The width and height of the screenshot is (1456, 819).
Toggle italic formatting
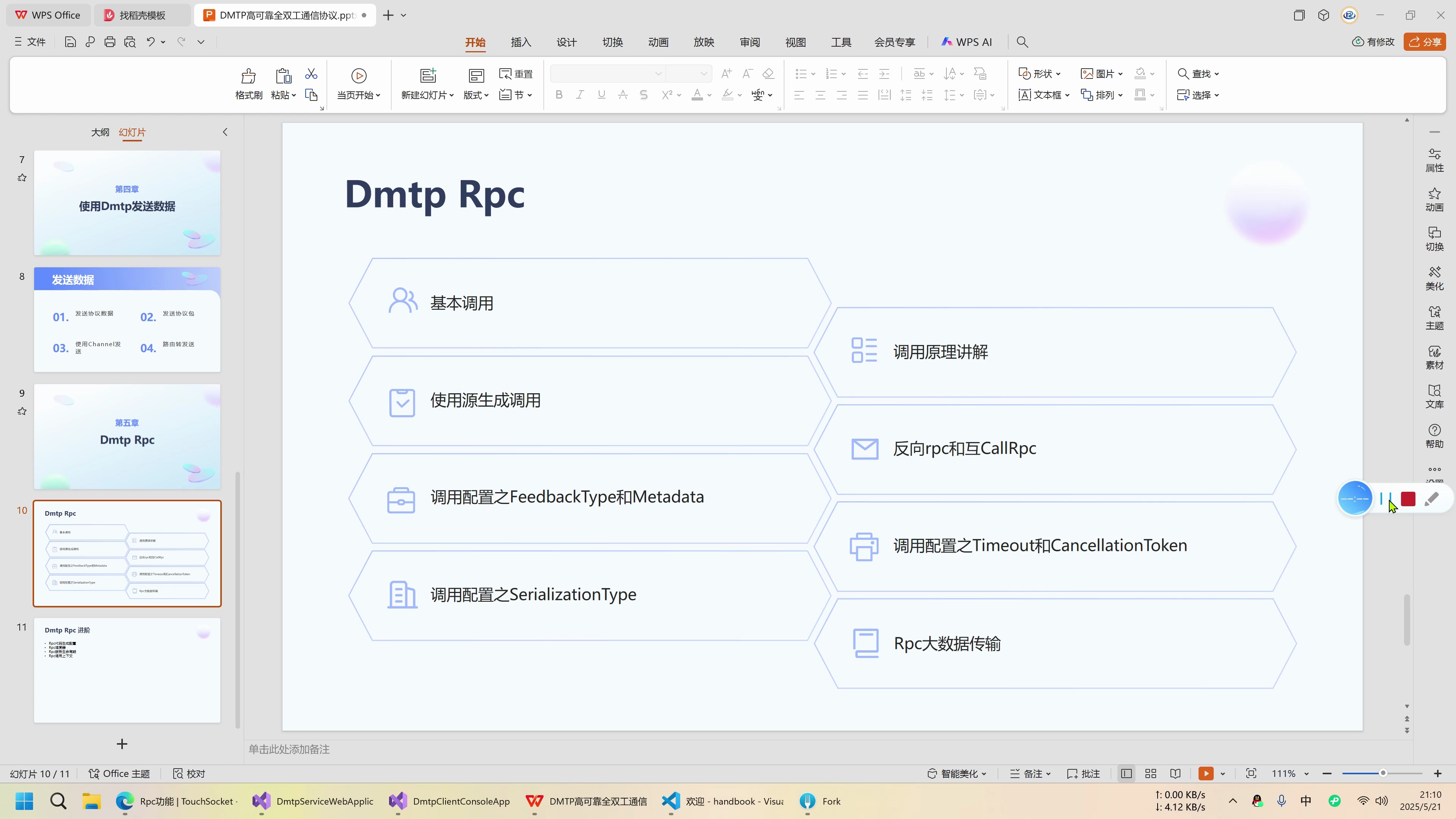point(580,94)
